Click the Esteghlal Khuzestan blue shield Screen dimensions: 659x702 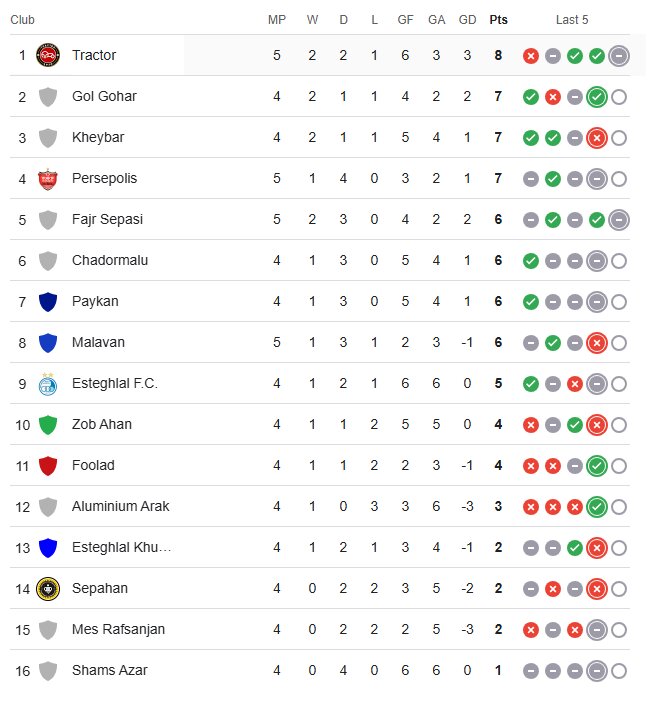click(47, 547)
